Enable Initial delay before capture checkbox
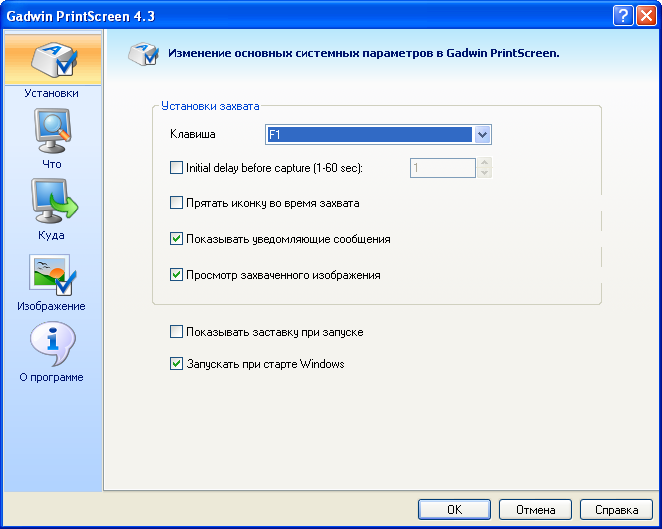 [176, 168]
